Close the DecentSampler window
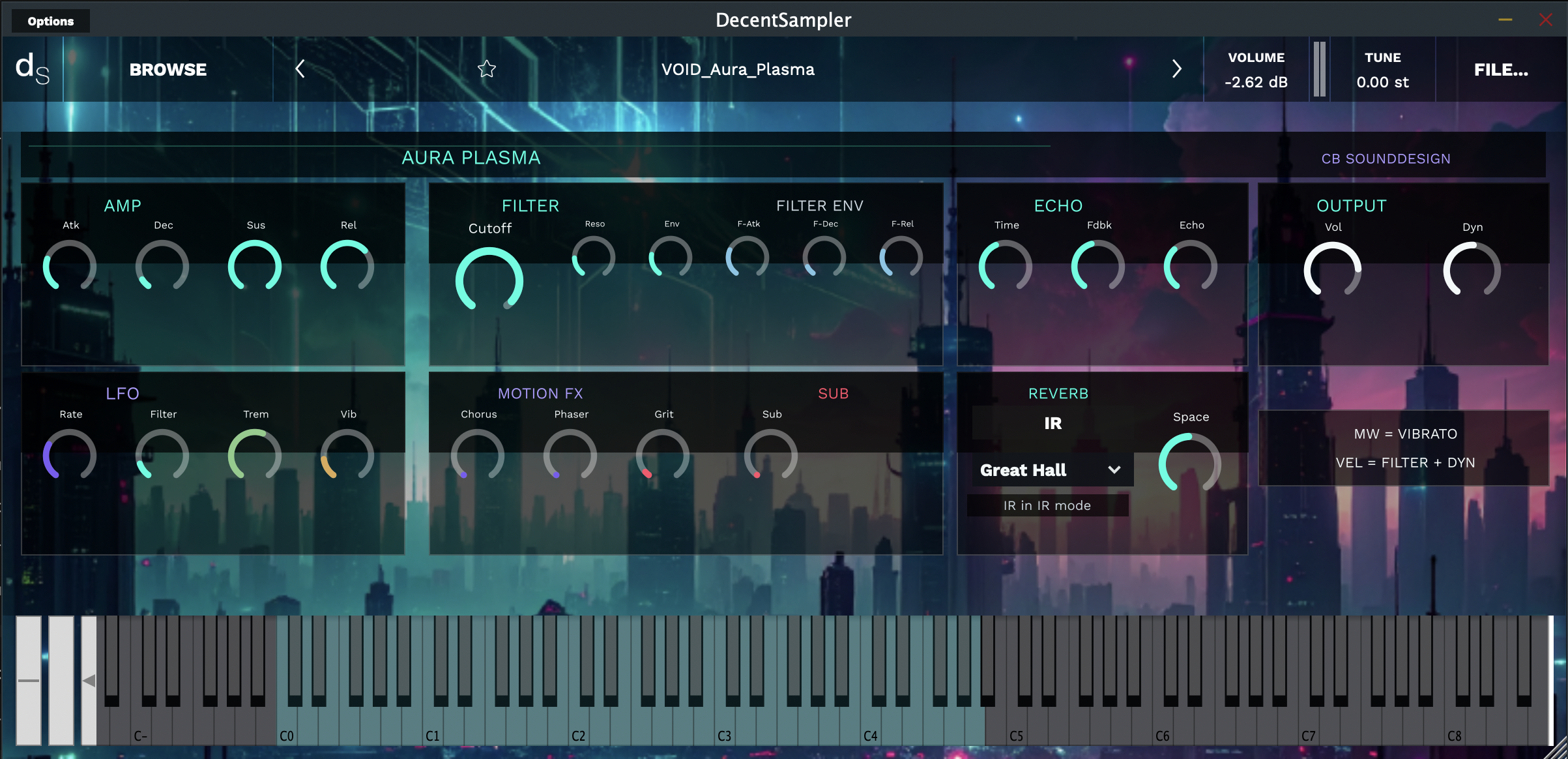Screen dimensions: 1568x759 1545,20
